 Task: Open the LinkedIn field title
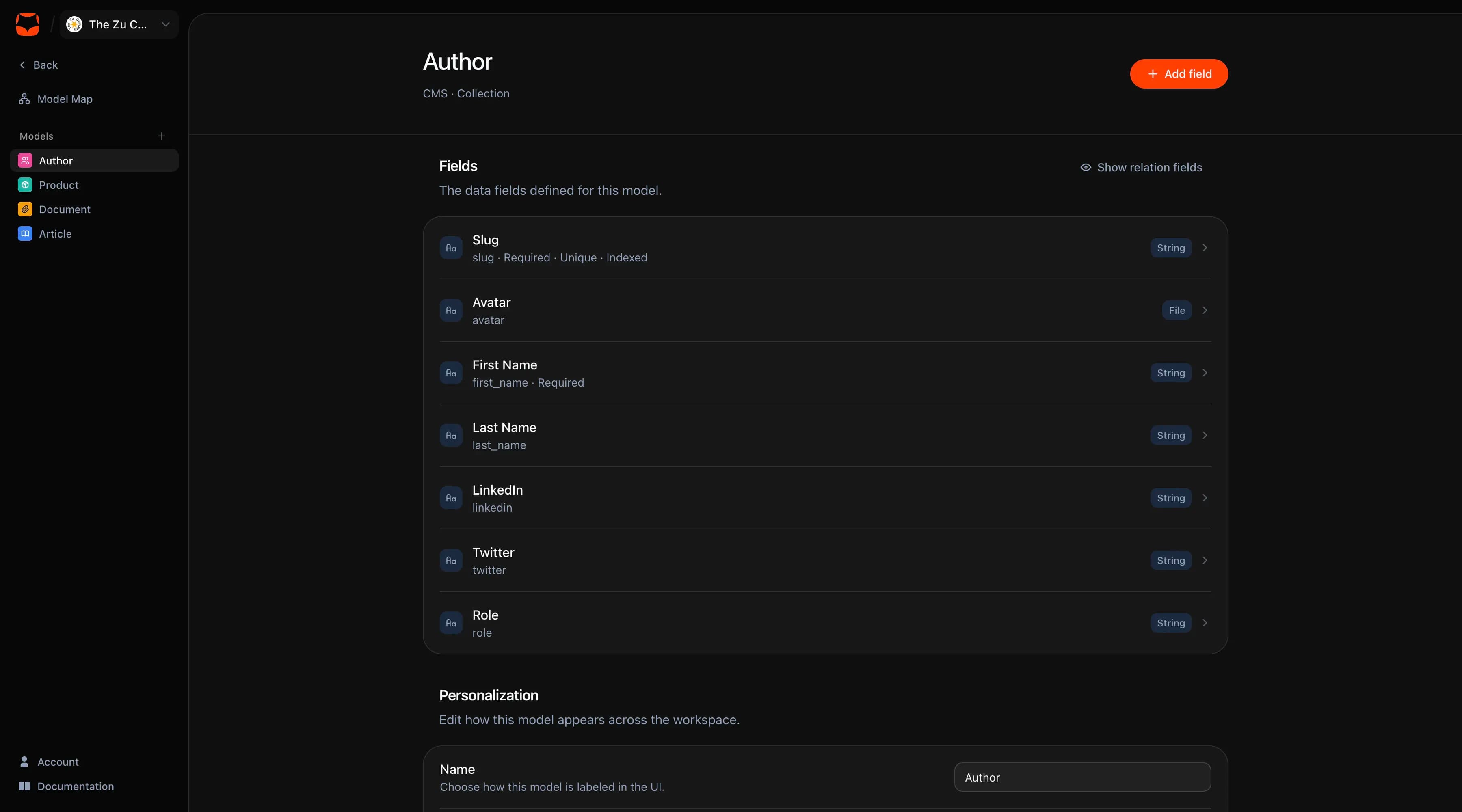click(498, 490)
